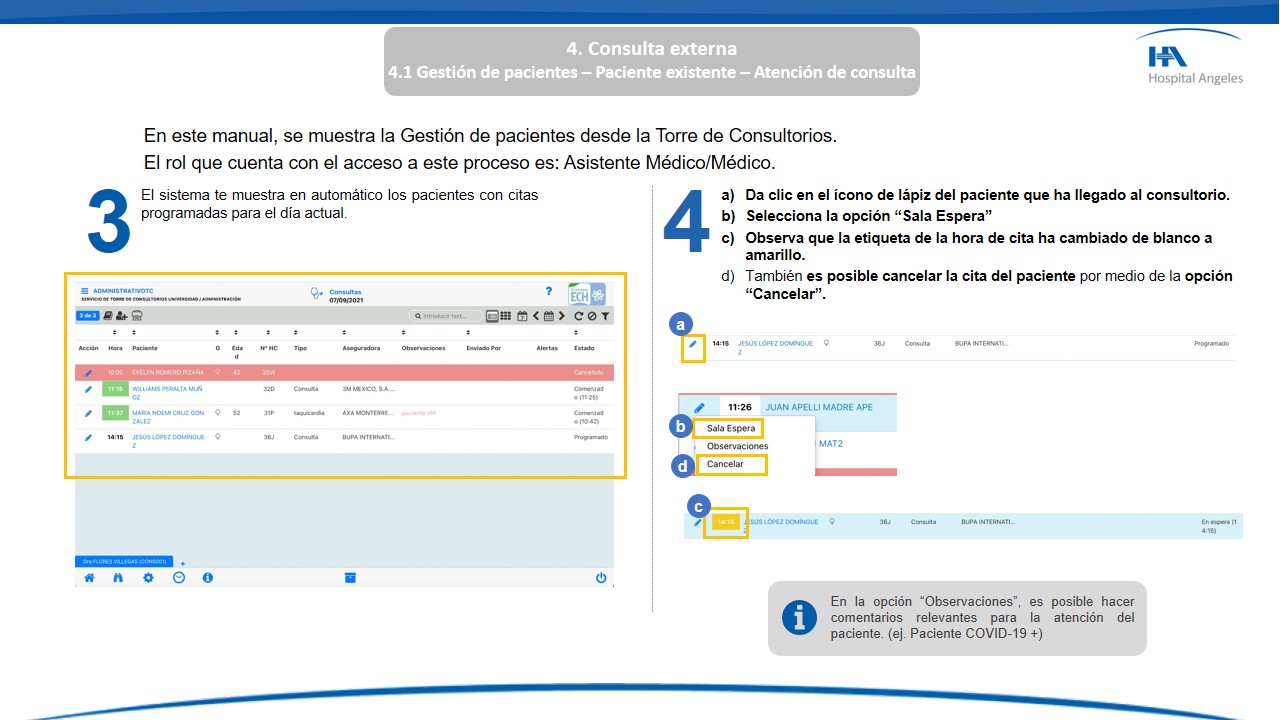Click the add patient icon in toolbar

pyautogui.click(x=122, y=316)
